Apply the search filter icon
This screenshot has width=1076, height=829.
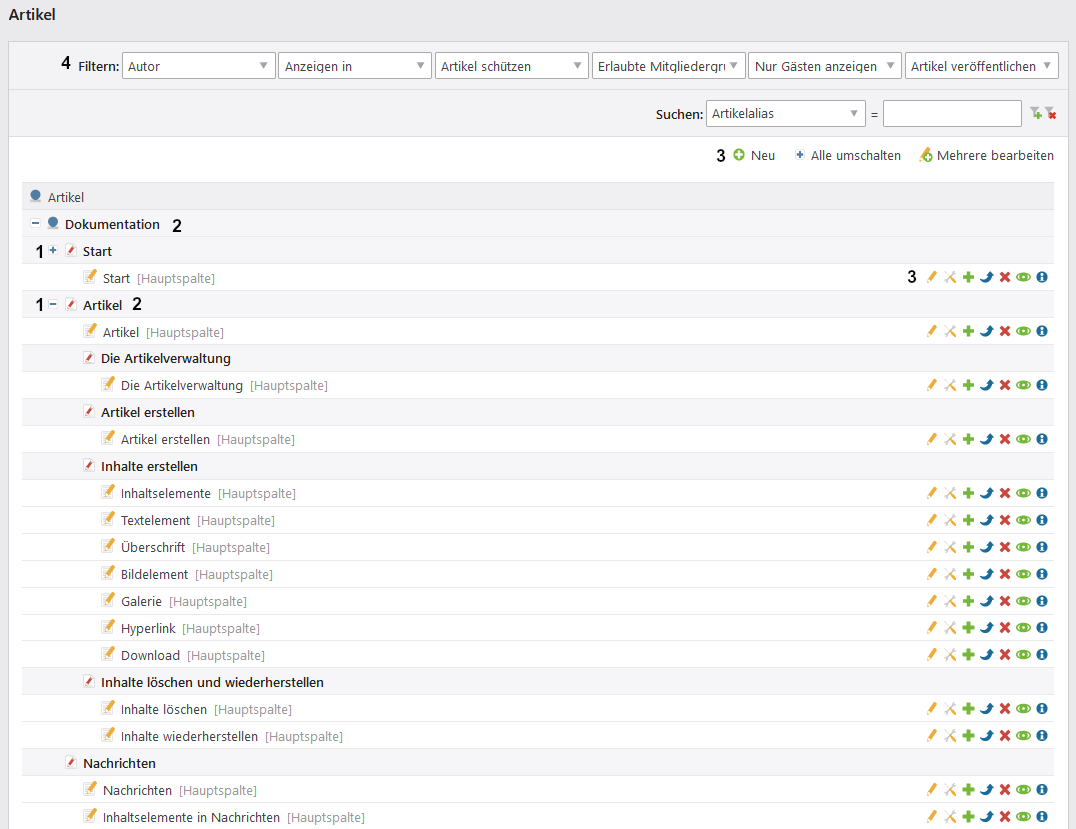1035,114
